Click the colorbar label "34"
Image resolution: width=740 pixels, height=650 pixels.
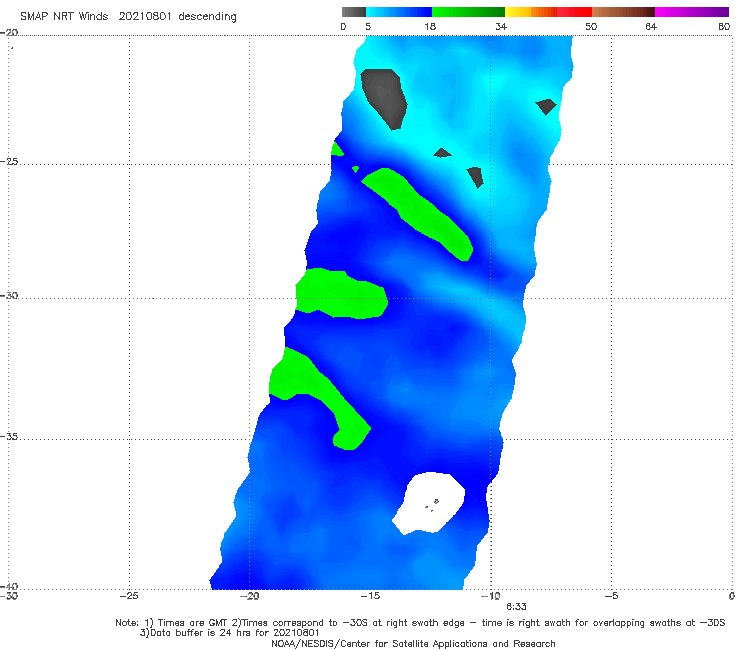(x=501, y=27)
